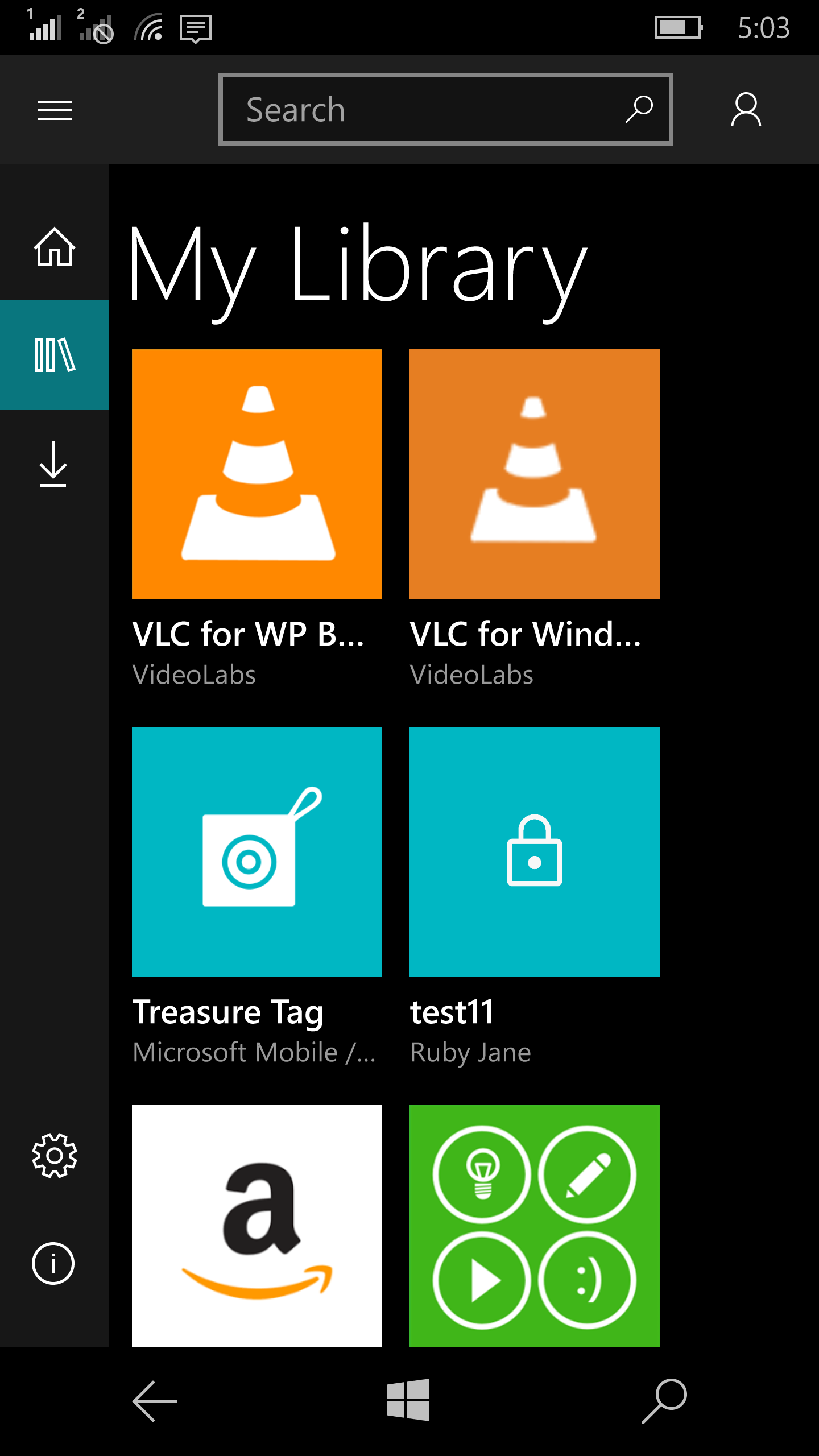Open Settings gear in sidebar
819x1456 pixels.
55,1155
